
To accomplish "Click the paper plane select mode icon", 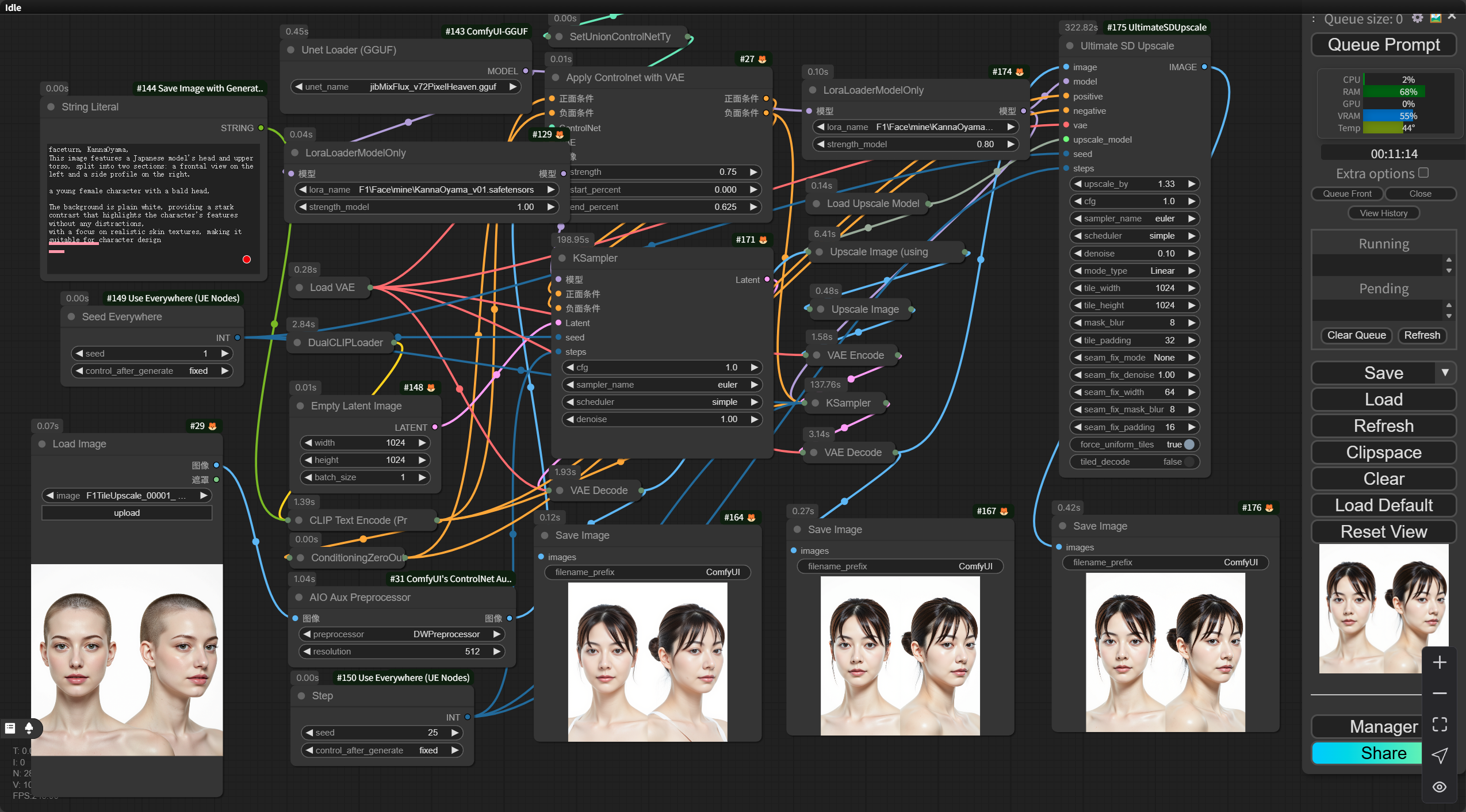I will pos(1439,756).
